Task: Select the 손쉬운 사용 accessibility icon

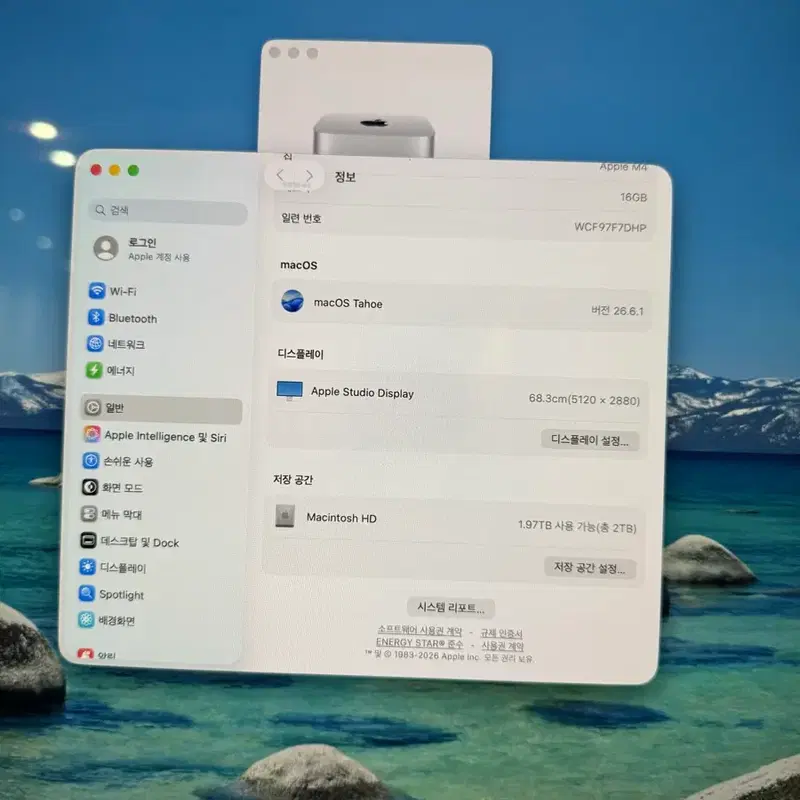Action: click(x=91, y=461)
